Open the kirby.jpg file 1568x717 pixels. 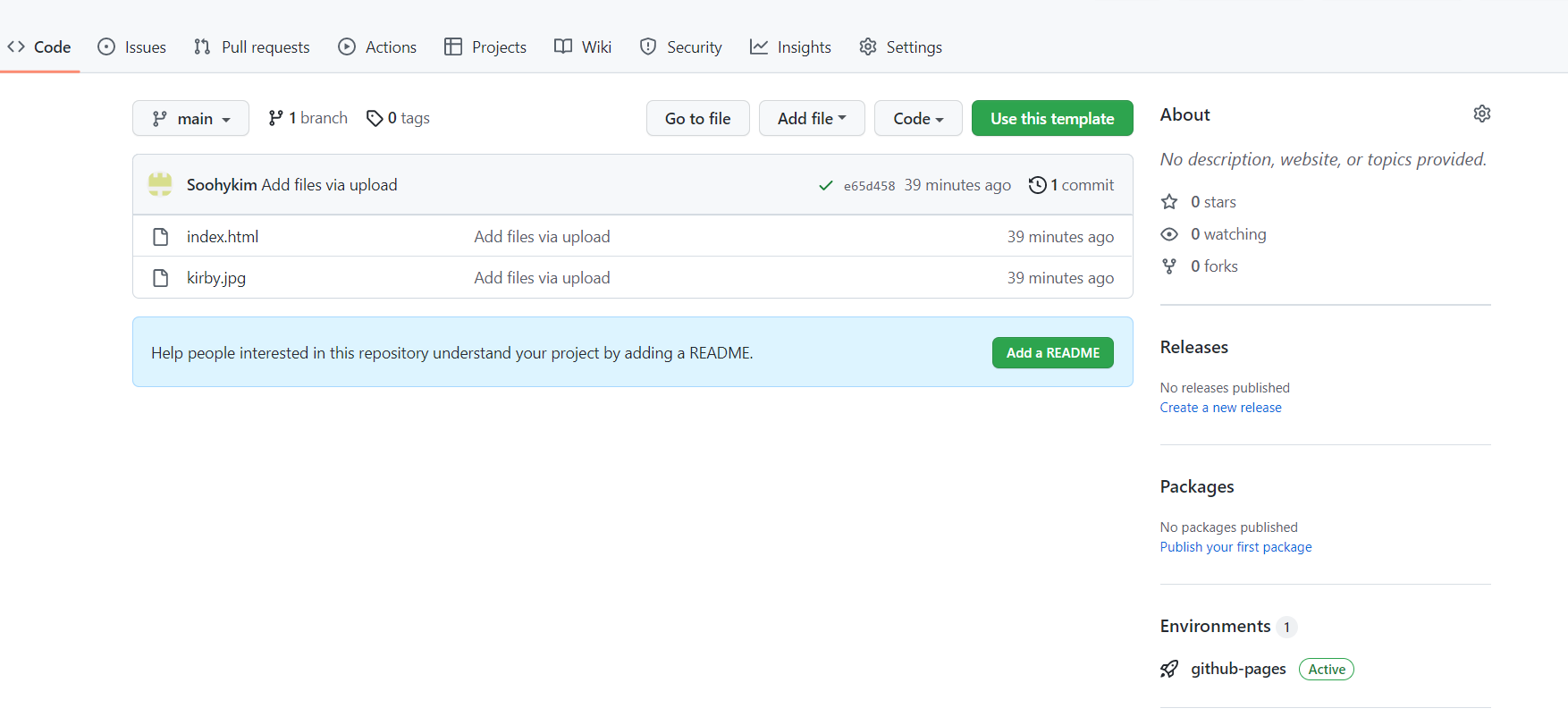click(216, 278)
